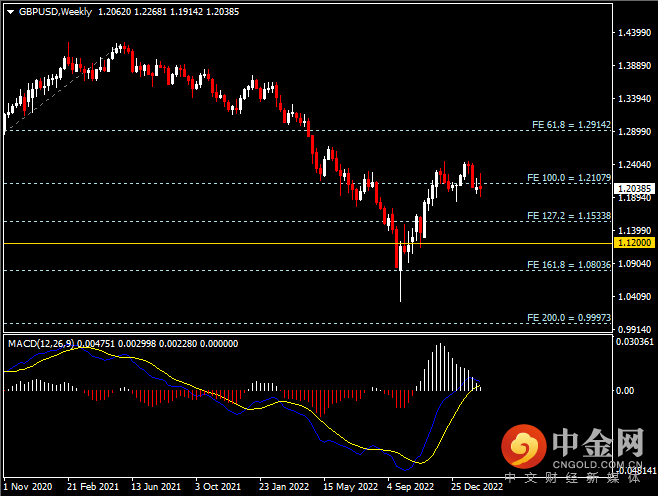Click the FE 127.2 = 1.15338 label
Image resolution: width=658 pixels, height=496 pixels.
pyautogui.click(x=570, y=216)
